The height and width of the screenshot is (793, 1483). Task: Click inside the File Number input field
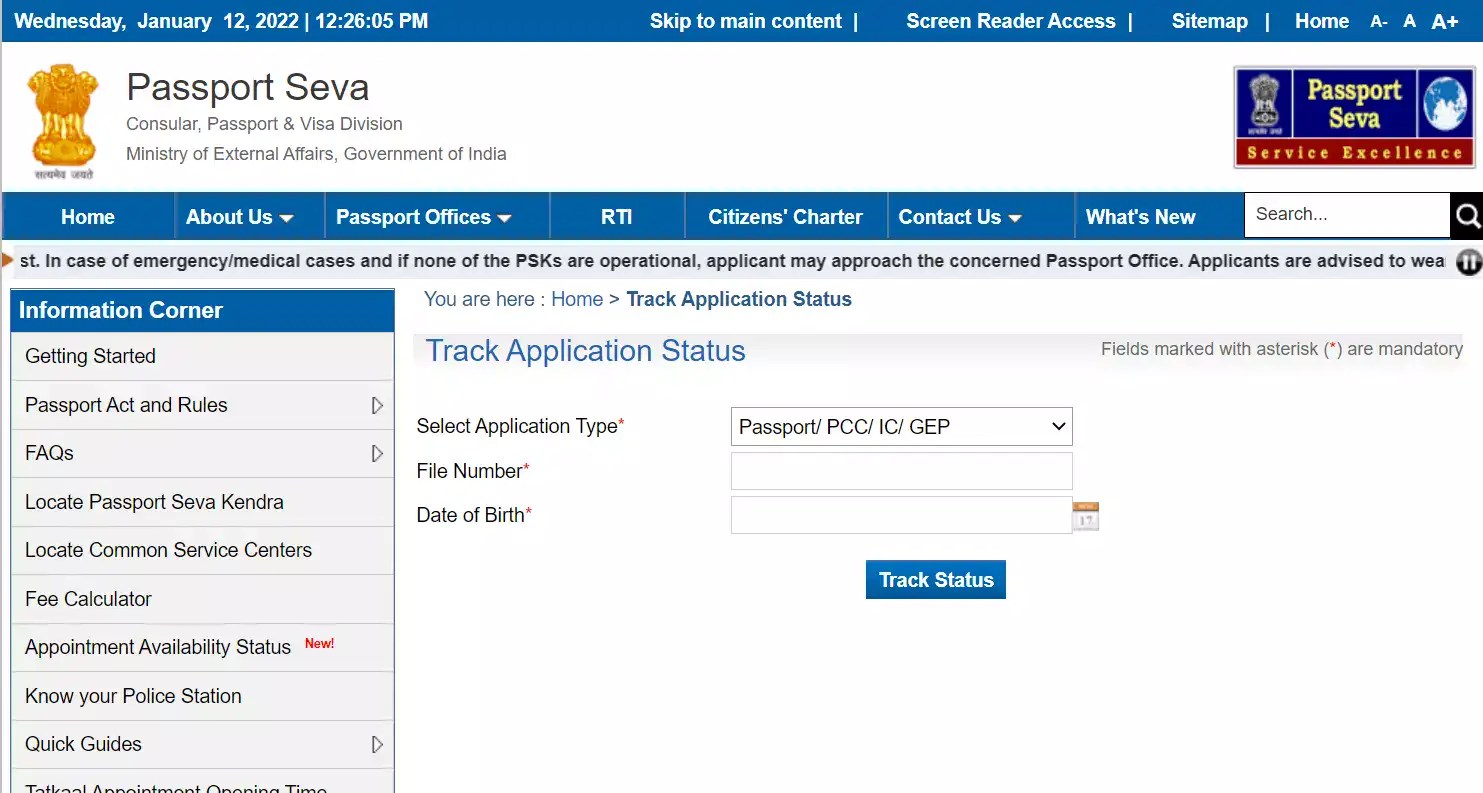[x=900, y=470]
